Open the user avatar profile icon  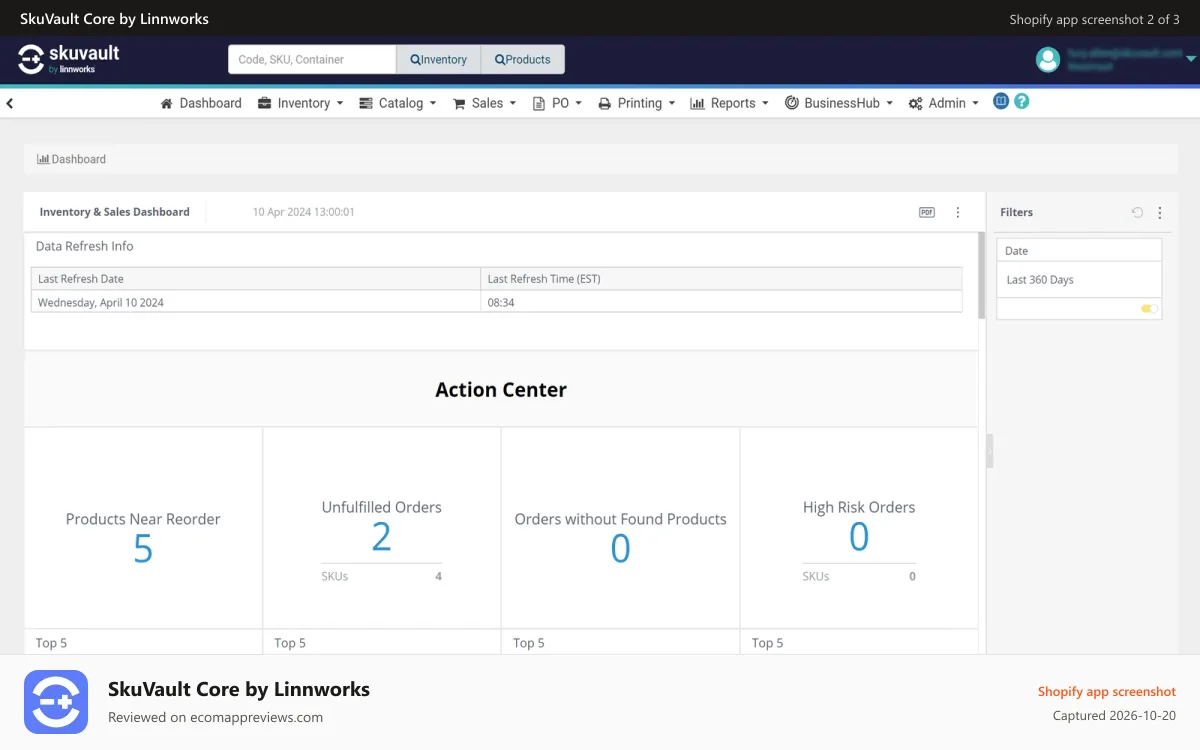tap(1048, 60)
